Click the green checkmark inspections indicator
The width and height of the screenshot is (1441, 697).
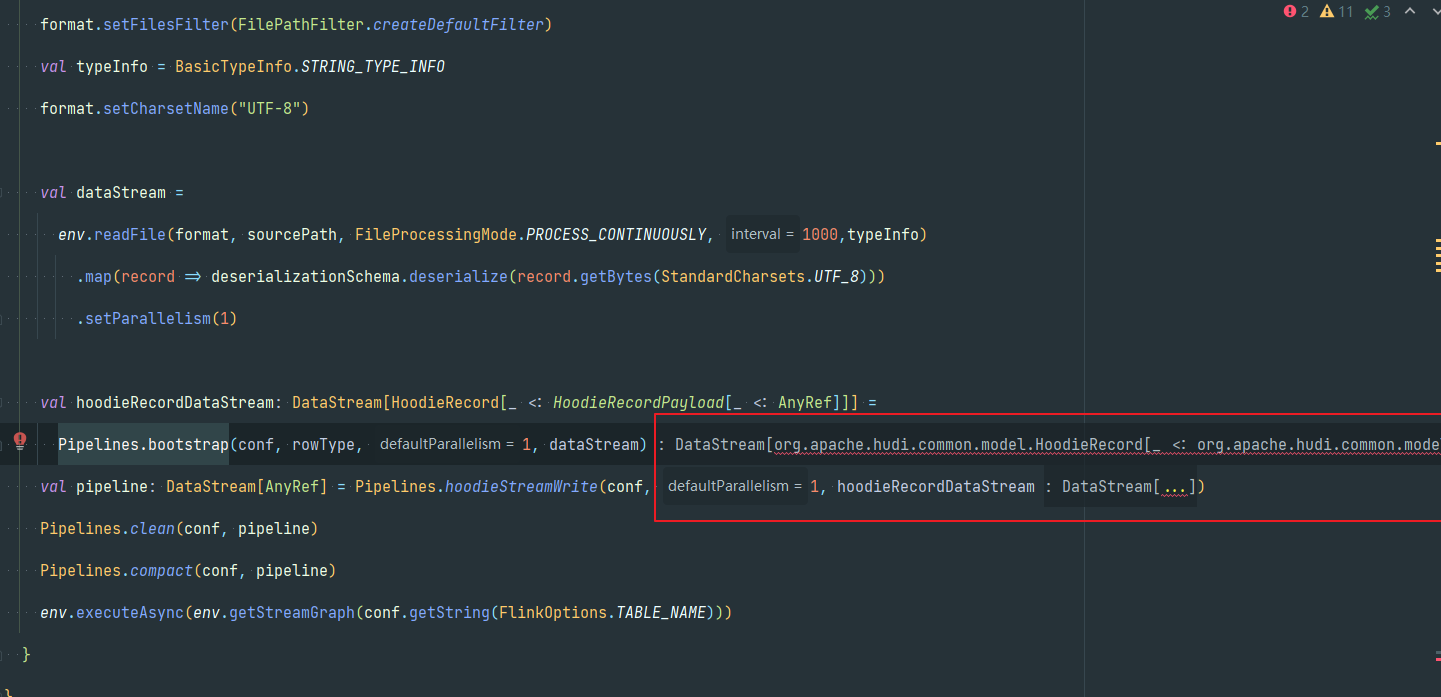click(x=1373, y=12)
